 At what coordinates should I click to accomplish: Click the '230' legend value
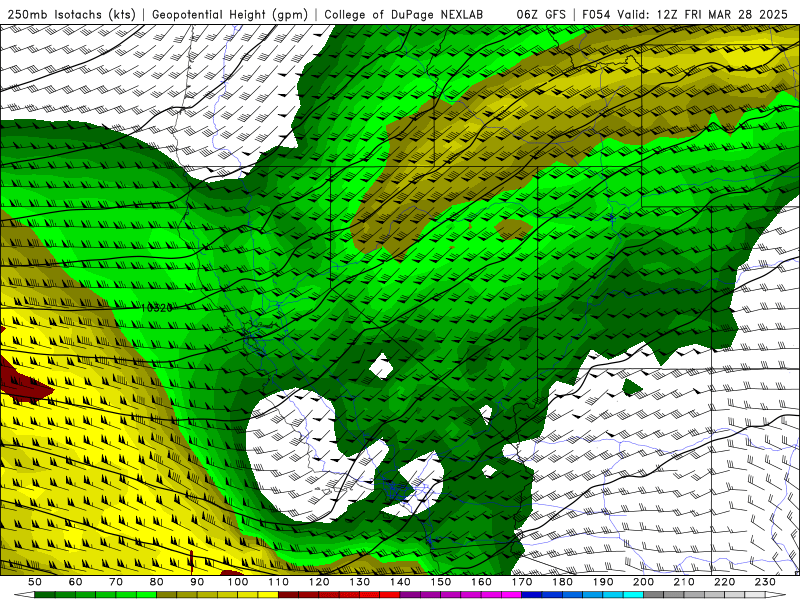(765, 582)
